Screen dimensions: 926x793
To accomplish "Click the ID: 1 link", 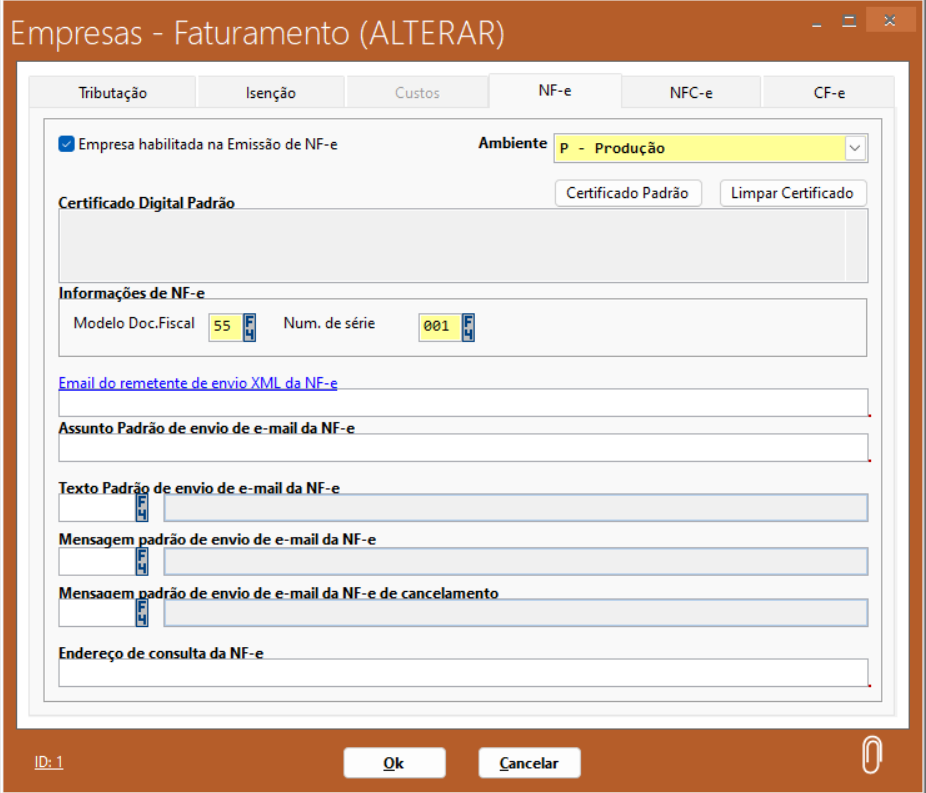I will [49, 762].
